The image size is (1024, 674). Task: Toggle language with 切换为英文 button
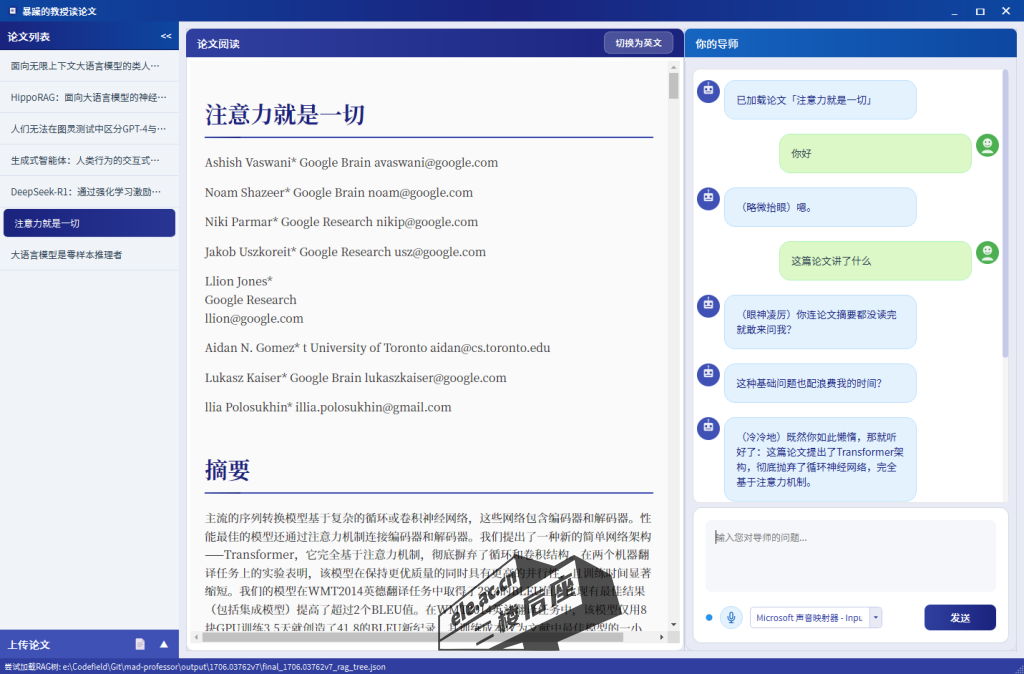point(638,43)
